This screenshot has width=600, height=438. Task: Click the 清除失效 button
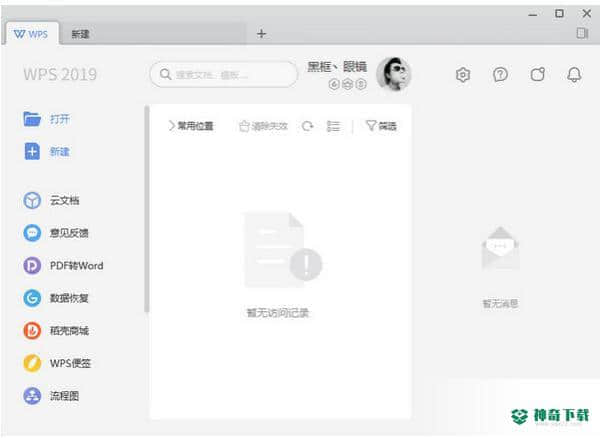pos(263,126)
